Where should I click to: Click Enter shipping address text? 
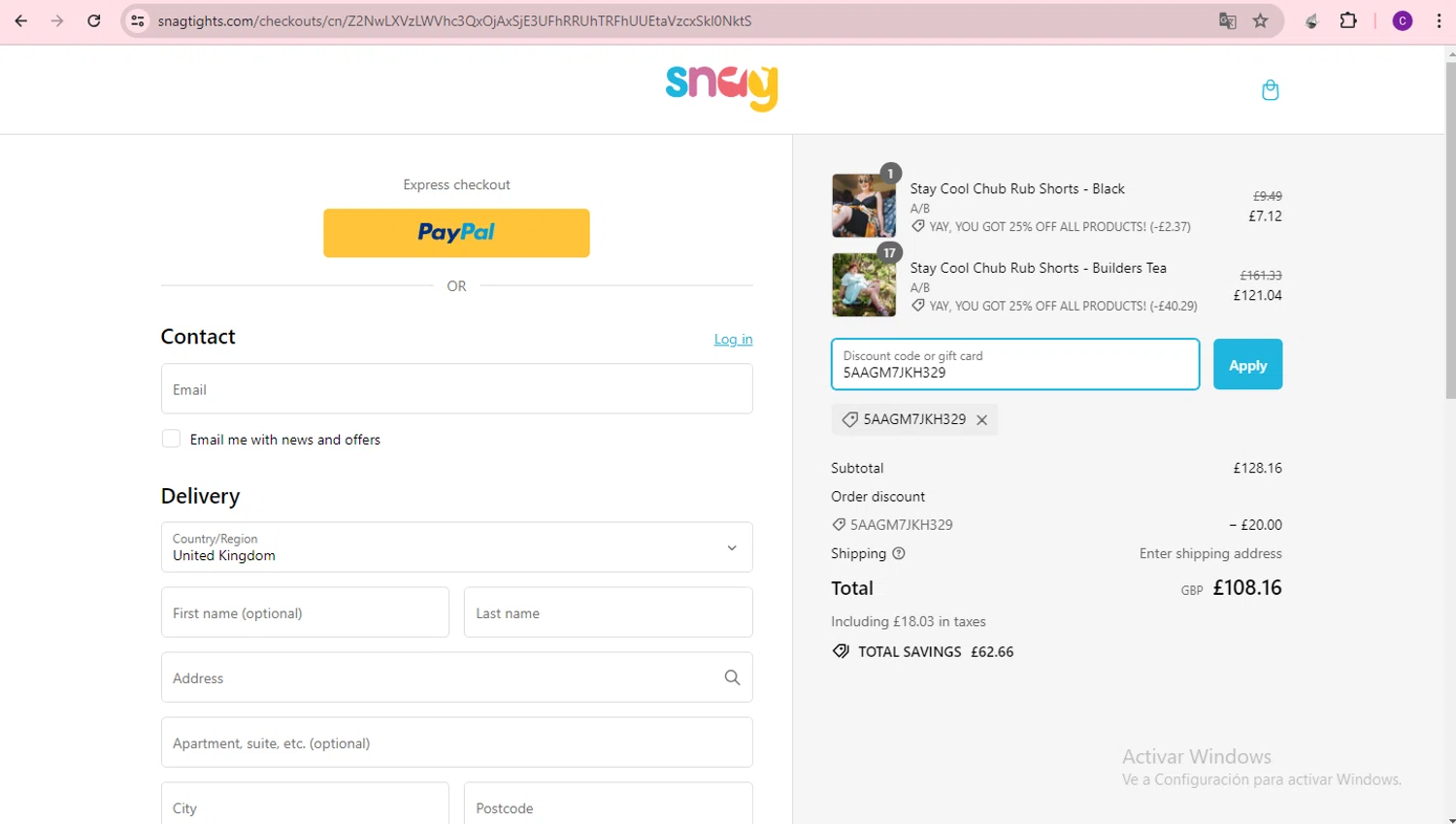point(1210,553)
